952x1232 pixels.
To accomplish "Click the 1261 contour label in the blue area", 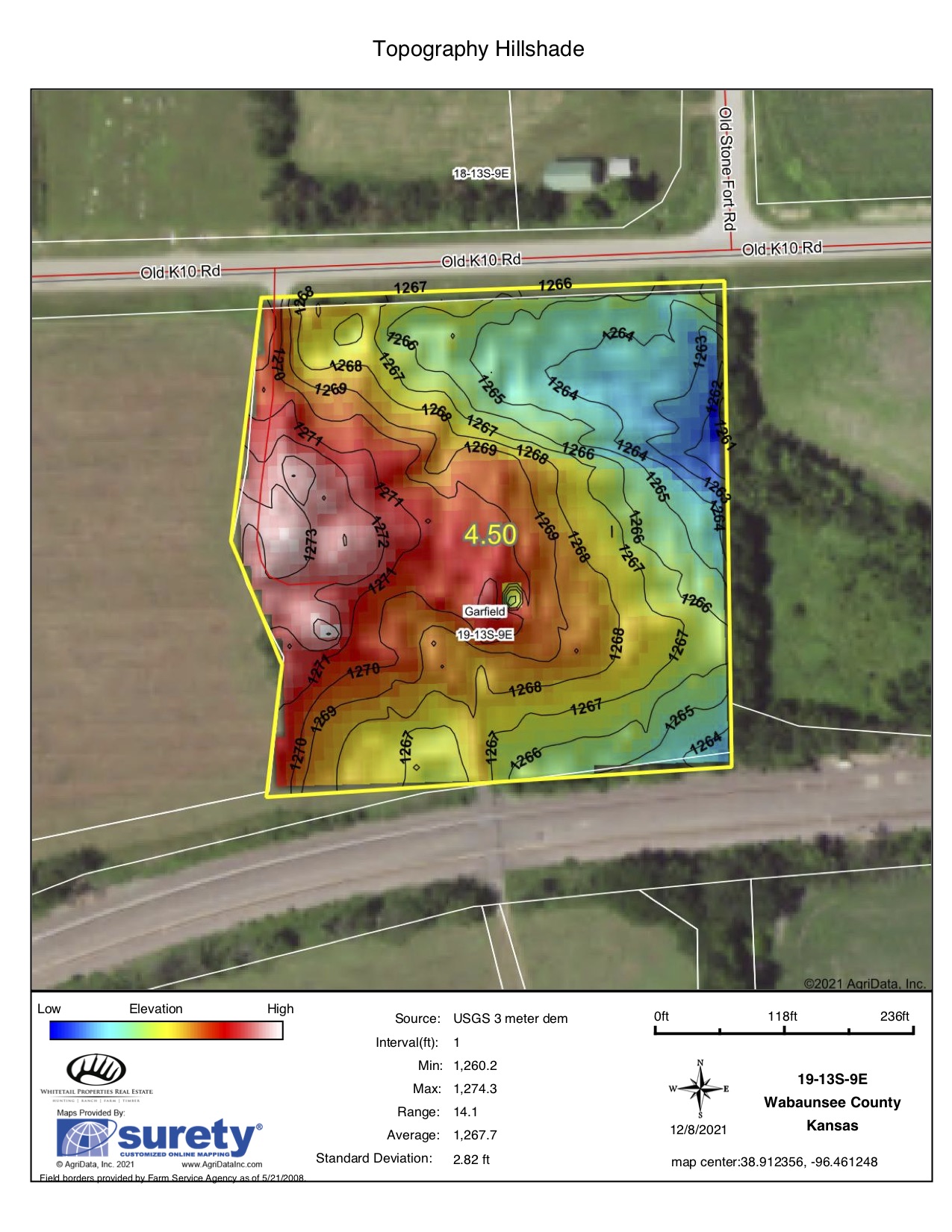I will 725,435.
